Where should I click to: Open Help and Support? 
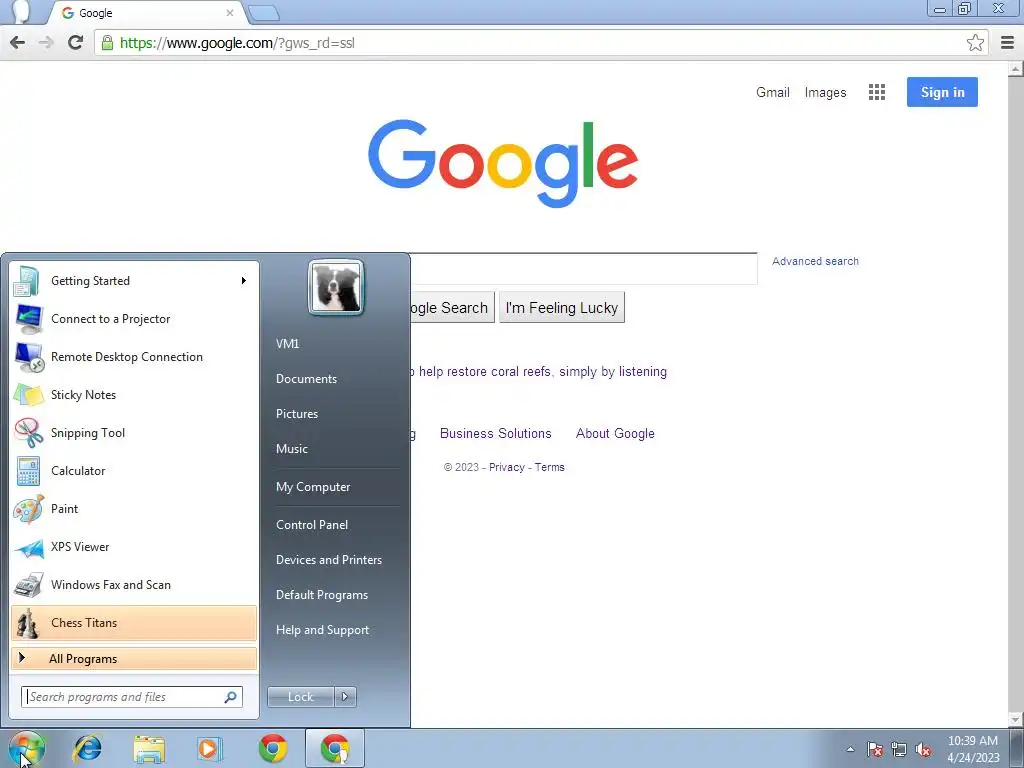[323, 630]
